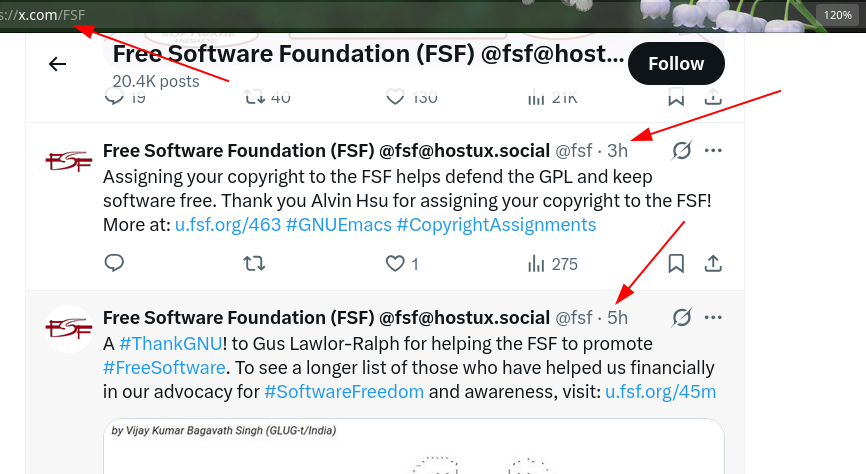This screenshot has width=866, height=474.
Task: Open more options on the 3h post
Action: tap(713, 151)
